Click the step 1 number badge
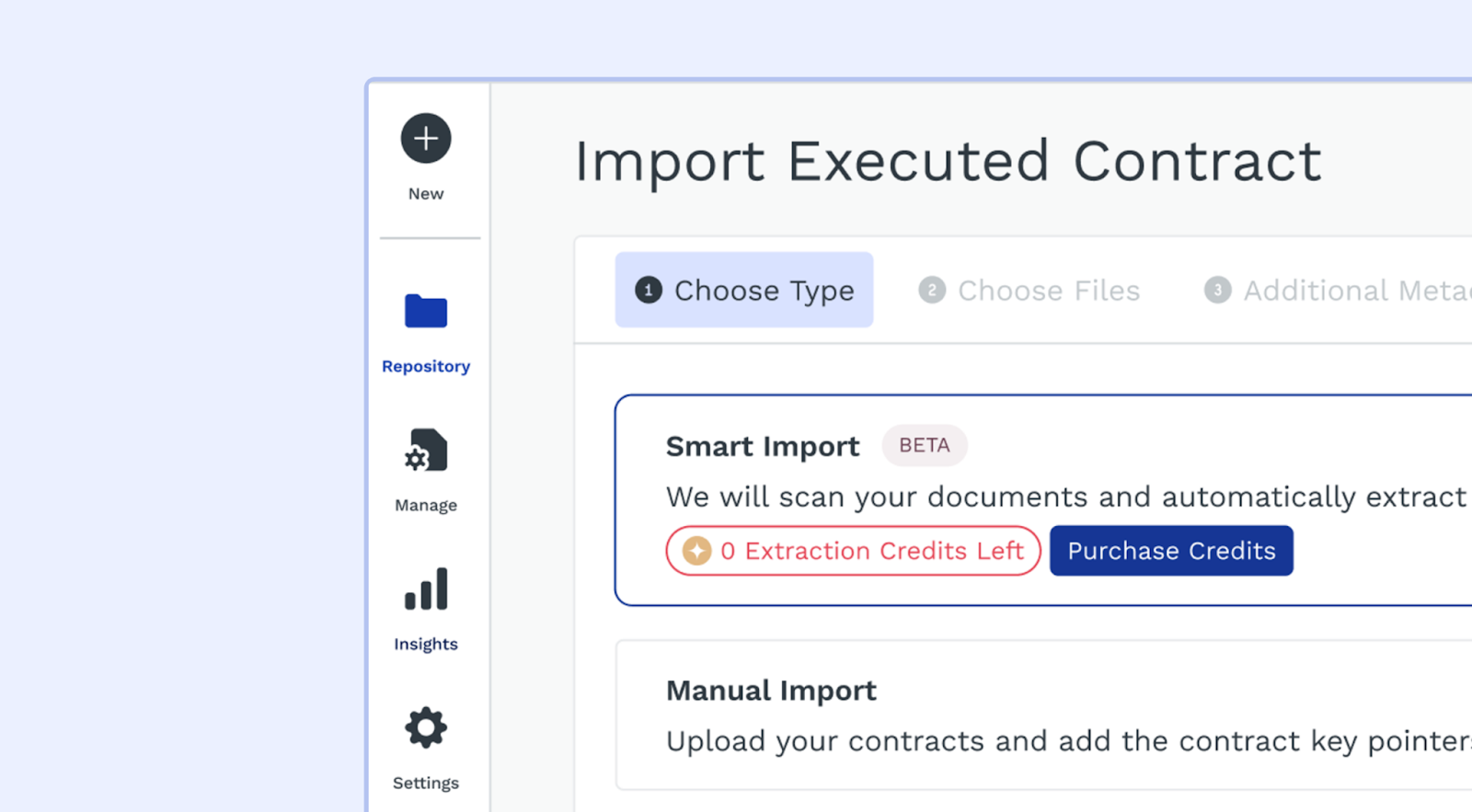 pyautogui.click(x=649, y=291)
